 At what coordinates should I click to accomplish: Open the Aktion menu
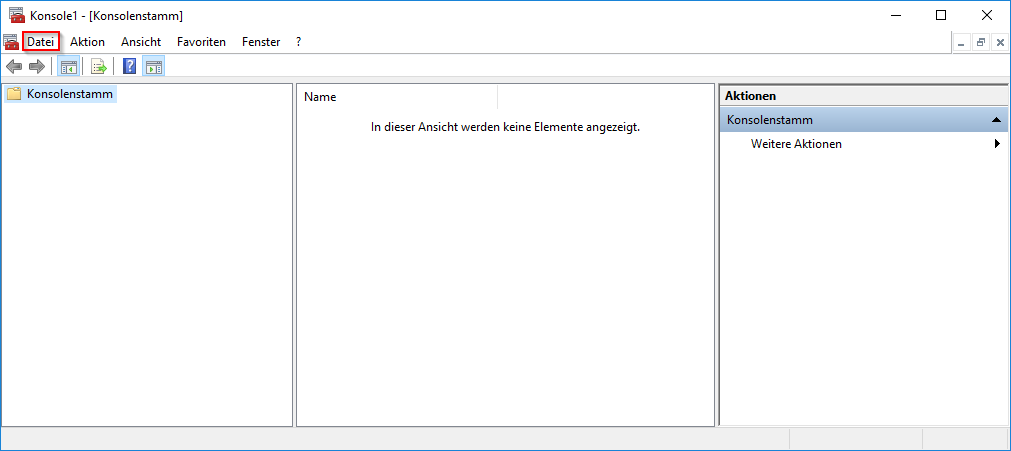[87, 42]
